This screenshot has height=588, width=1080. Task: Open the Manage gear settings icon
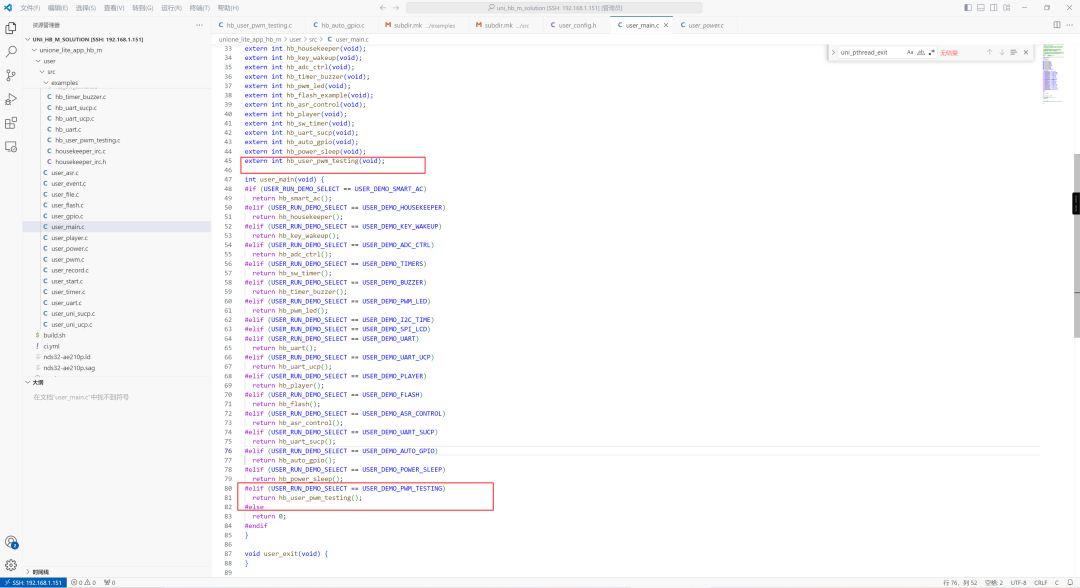point(11,565)
